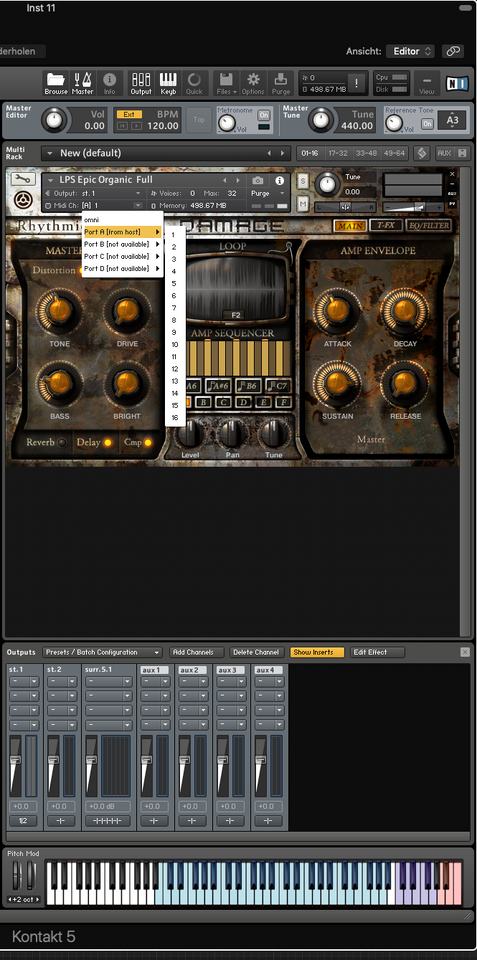Select Port A [from host] entry

[122, 232]
